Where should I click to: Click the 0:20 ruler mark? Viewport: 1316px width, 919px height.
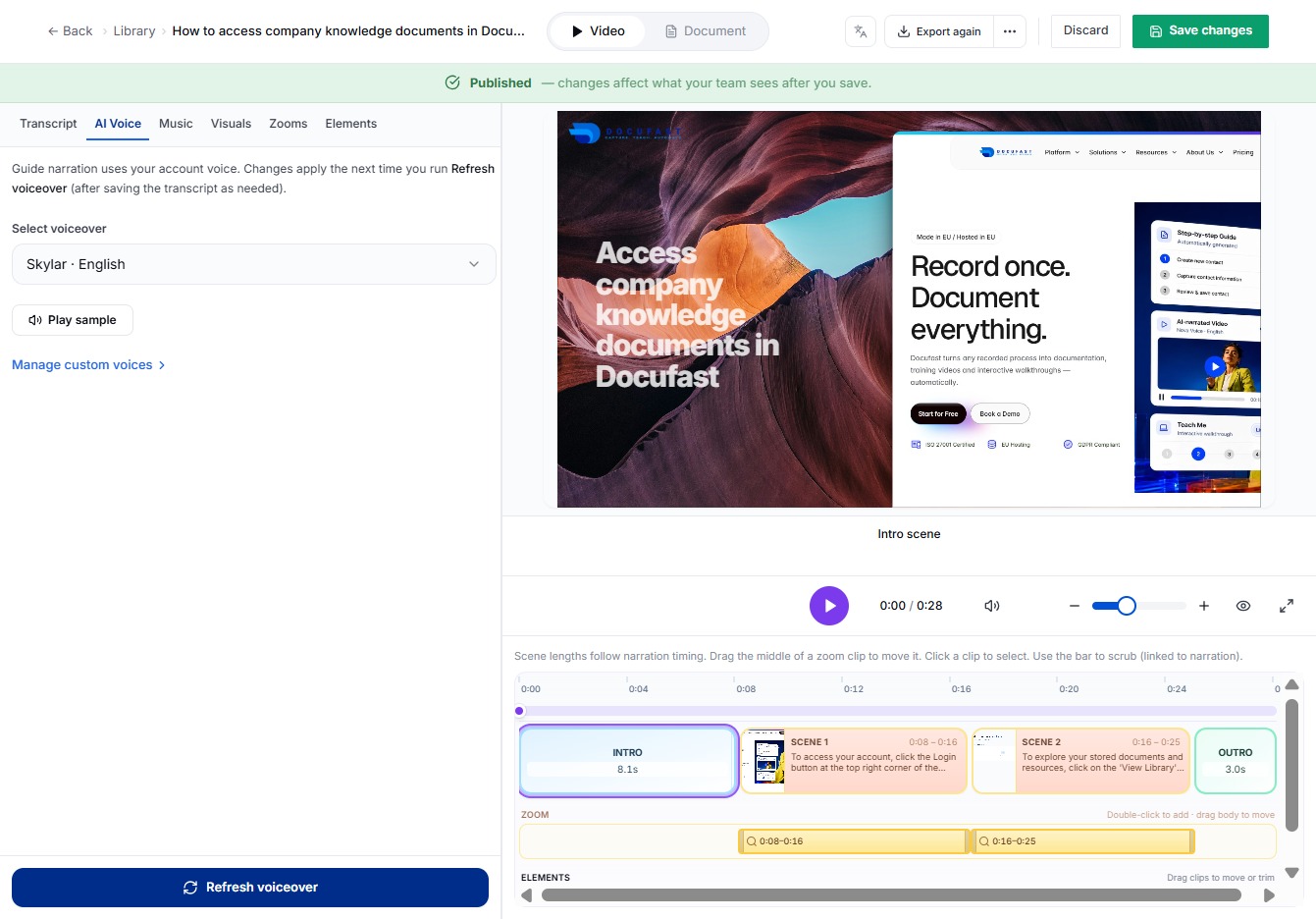(x=1069, y=688)
